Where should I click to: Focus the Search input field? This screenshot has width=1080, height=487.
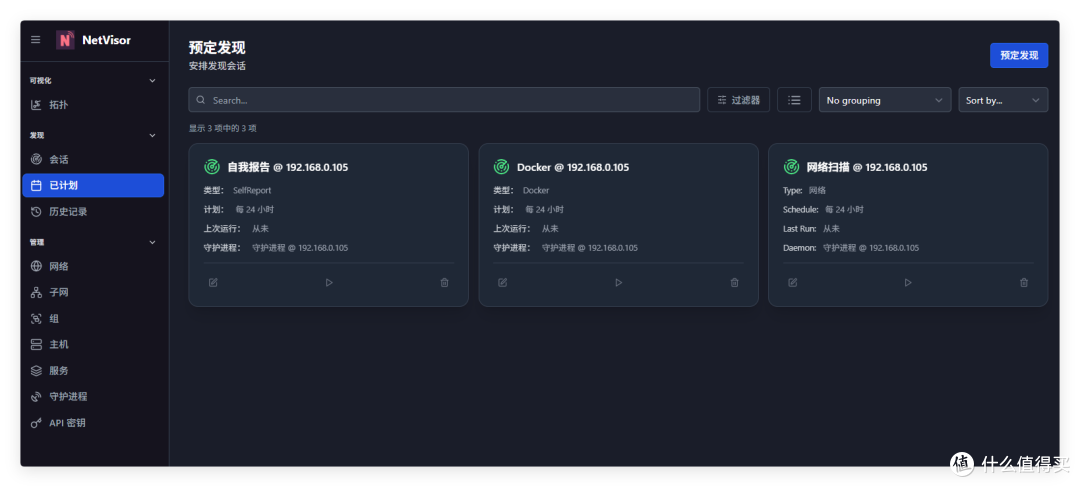tap(444, 100)
